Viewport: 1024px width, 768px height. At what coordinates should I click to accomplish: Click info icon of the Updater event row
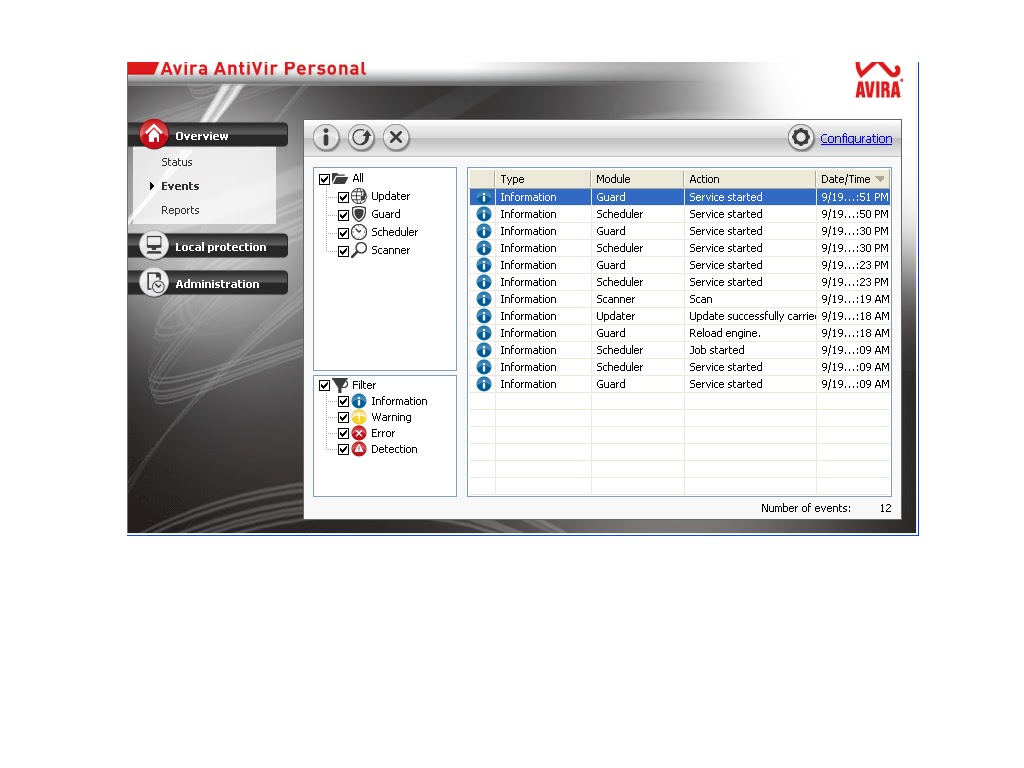click(x=483, y=315)
